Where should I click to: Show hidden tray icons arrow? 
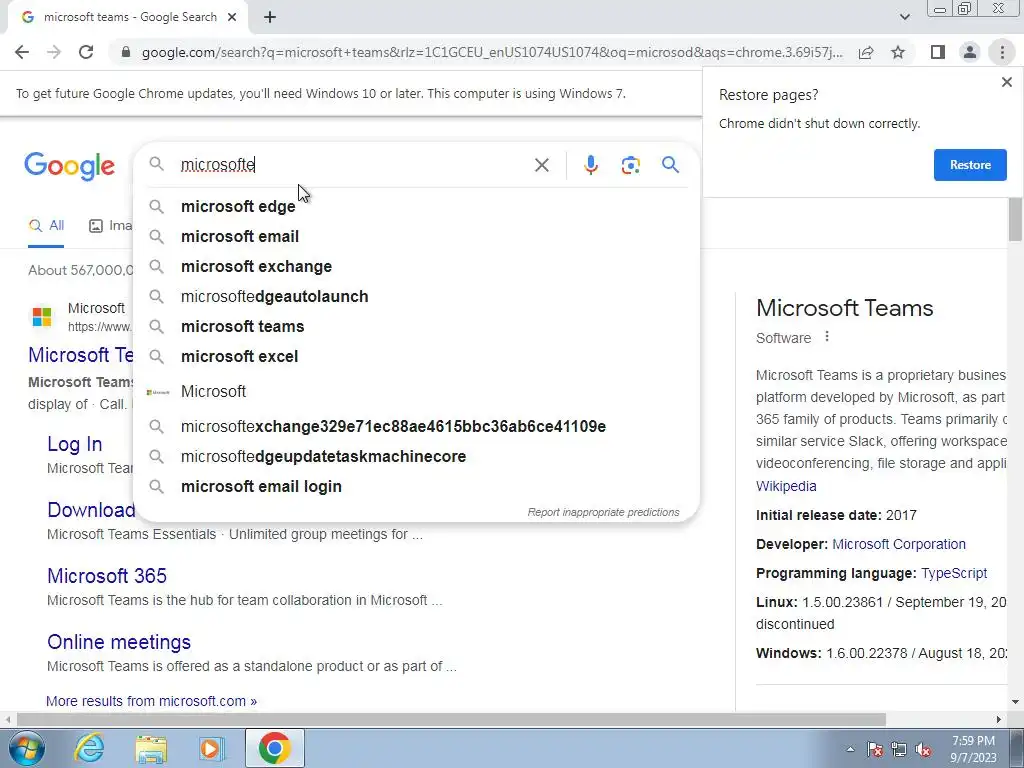point(850,749)
